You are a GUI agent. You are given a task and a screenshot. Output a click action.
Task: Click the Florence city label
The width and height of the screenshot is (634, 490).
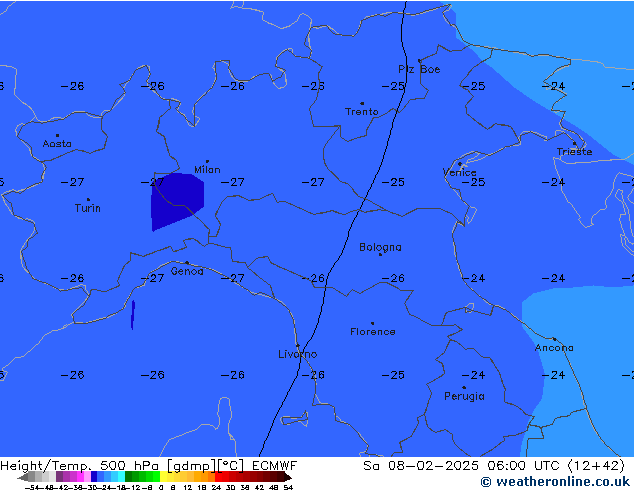tap(372, 332)
